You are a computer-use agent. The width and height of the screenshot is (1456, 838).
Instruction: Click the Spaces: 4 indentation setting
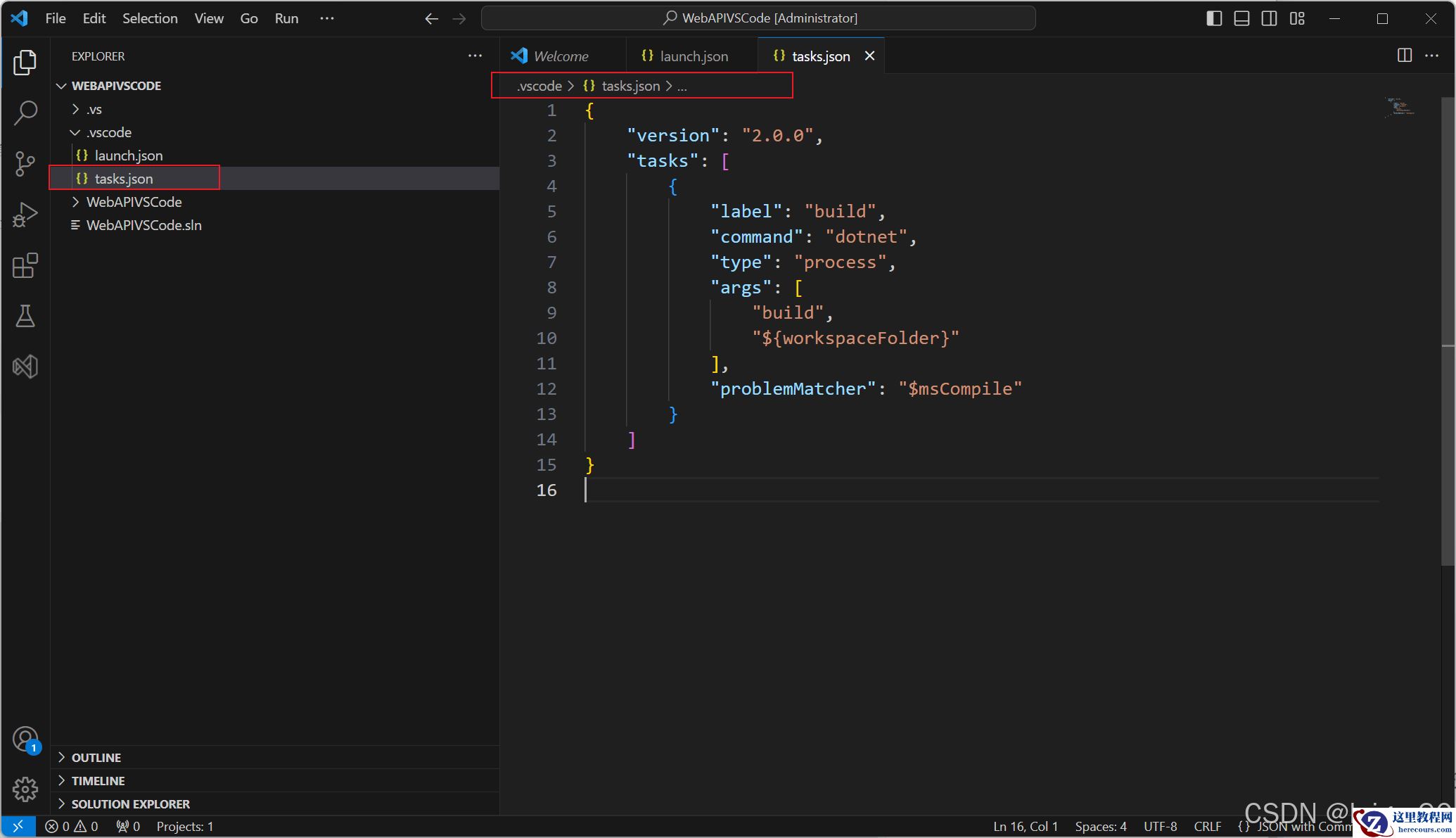(1100, 827)
